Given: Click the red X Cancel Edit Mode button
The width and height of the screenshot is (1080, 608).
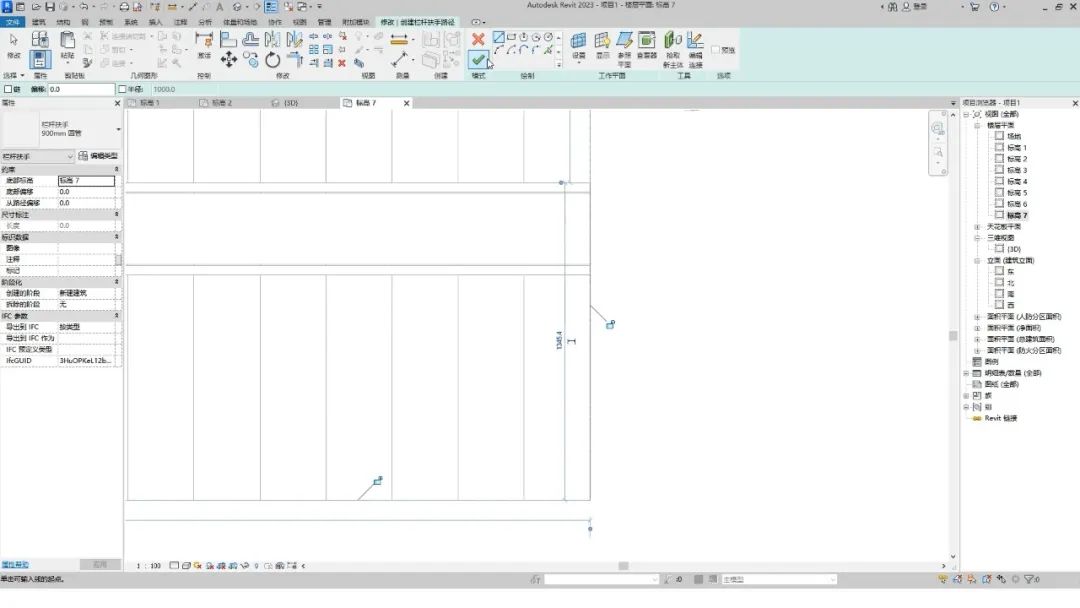Looking at the screenshot, I should tap(478, 39).
